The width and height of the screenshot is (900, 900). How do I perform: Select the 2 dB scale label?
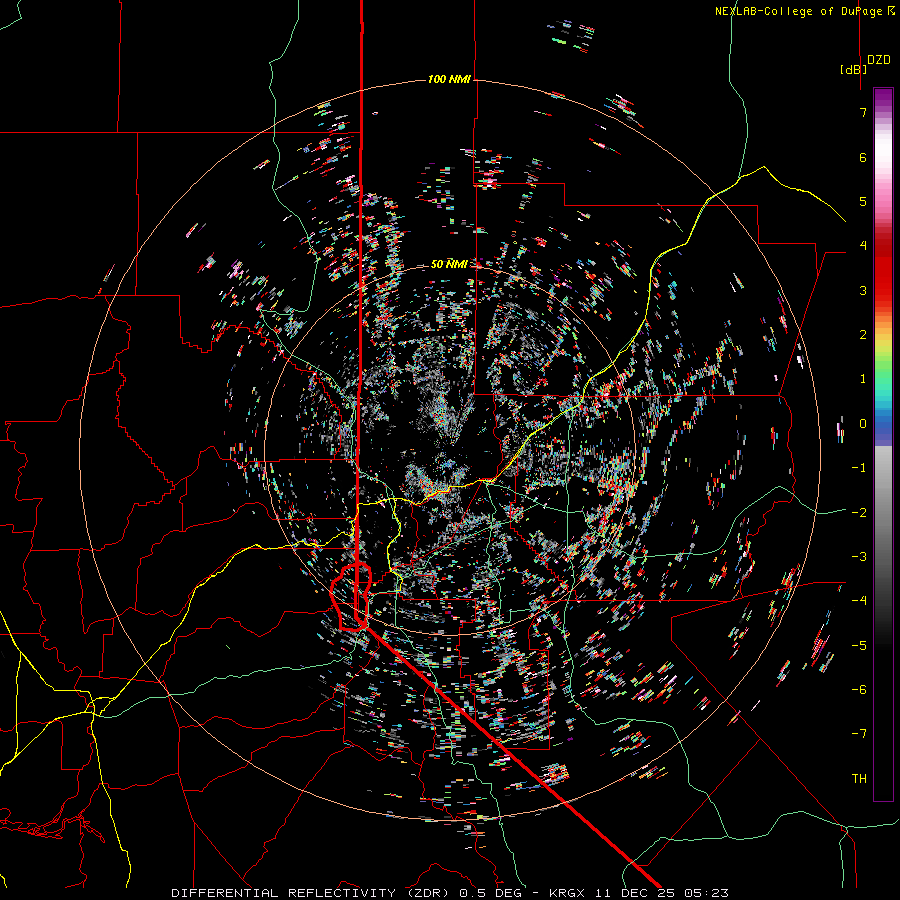point(863,335)
